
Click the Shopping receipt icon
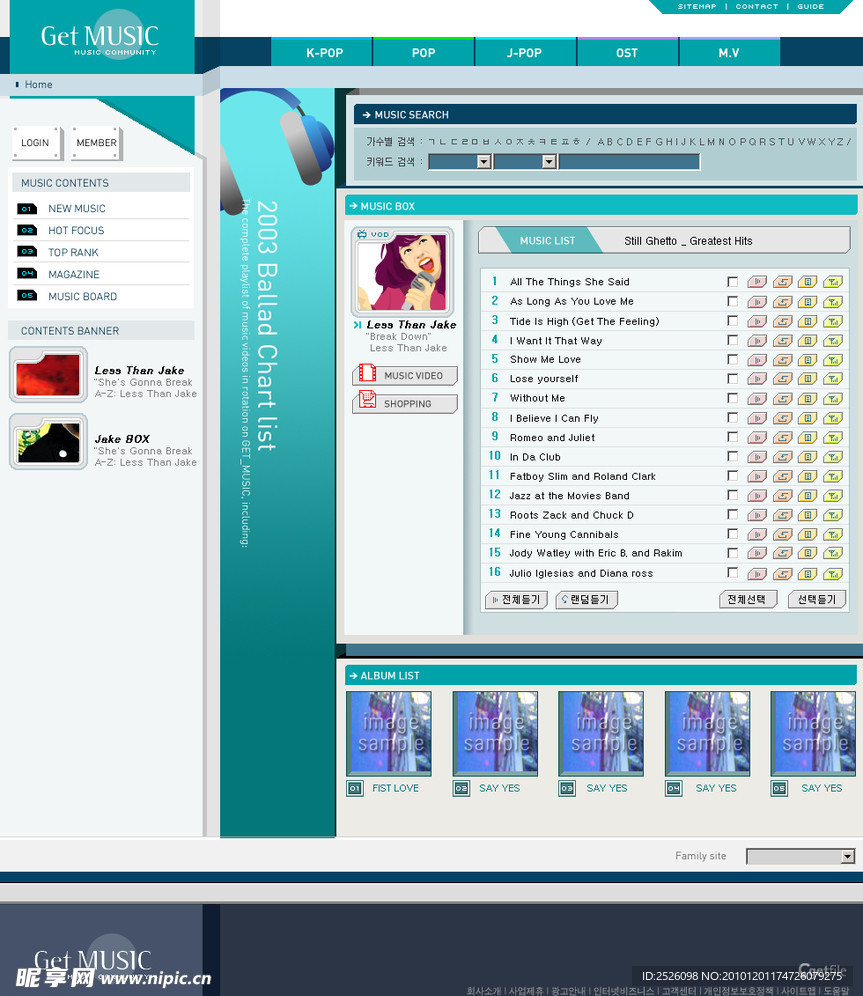click(x=368, y=400)
